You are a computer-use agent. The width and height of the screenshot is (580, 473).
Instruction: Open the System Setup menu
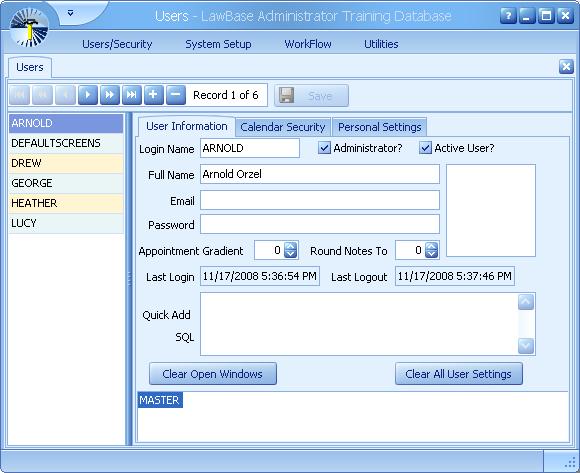(218, 44)
